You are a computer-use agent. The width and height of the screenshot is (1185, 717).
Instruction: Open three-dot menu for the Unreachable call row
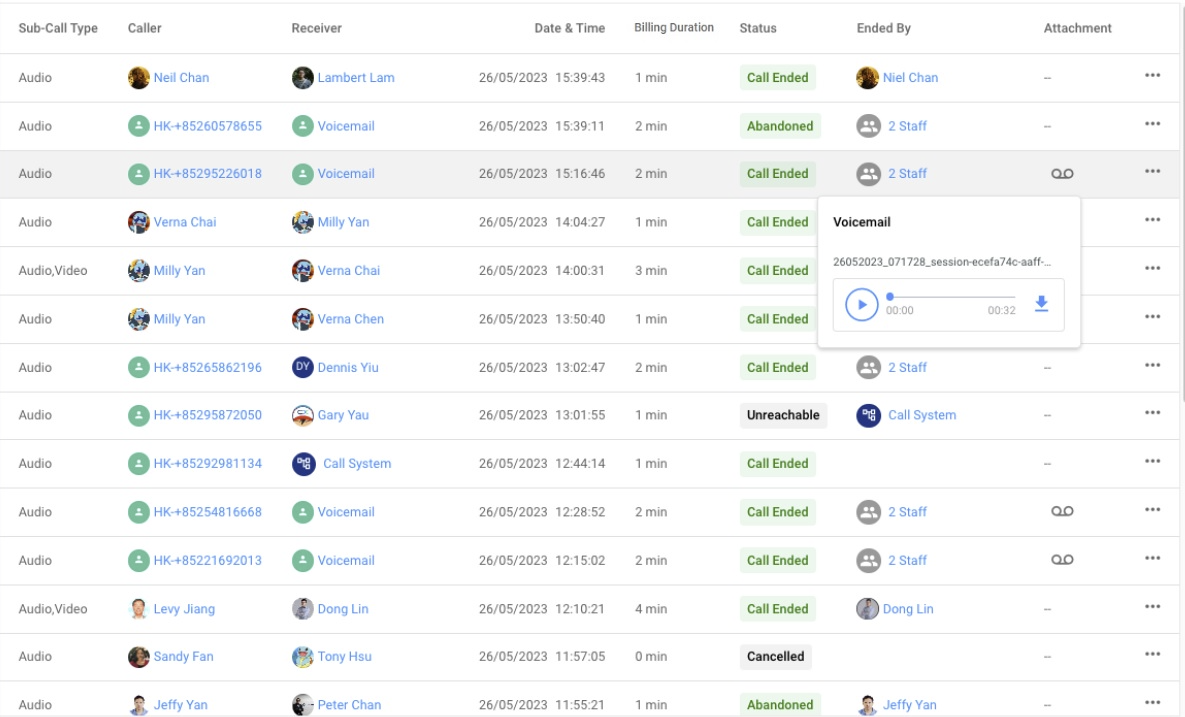point(1152,413)
